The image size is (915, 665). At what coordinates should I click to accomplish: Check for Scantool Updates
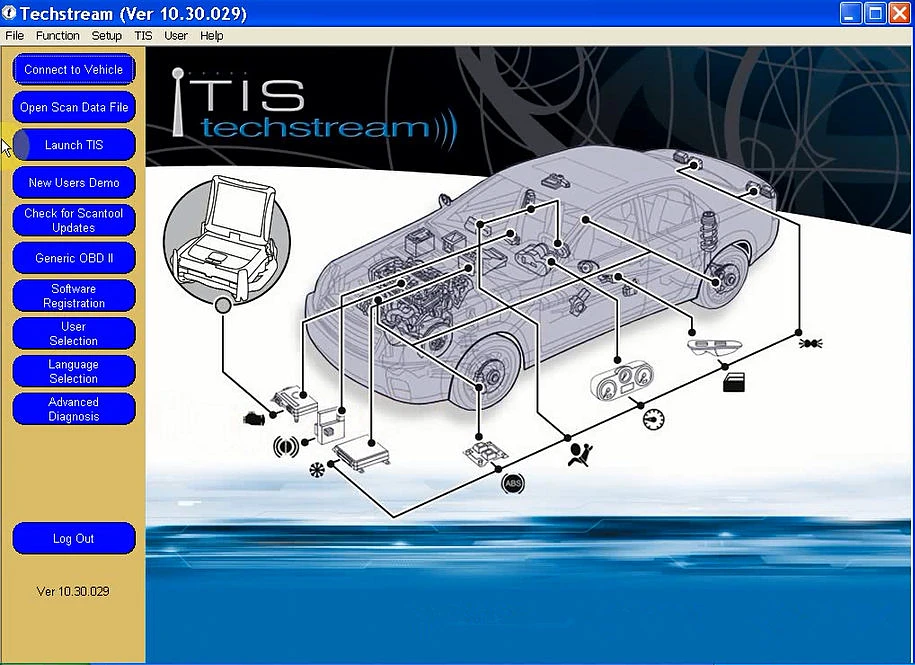(74, 220)
